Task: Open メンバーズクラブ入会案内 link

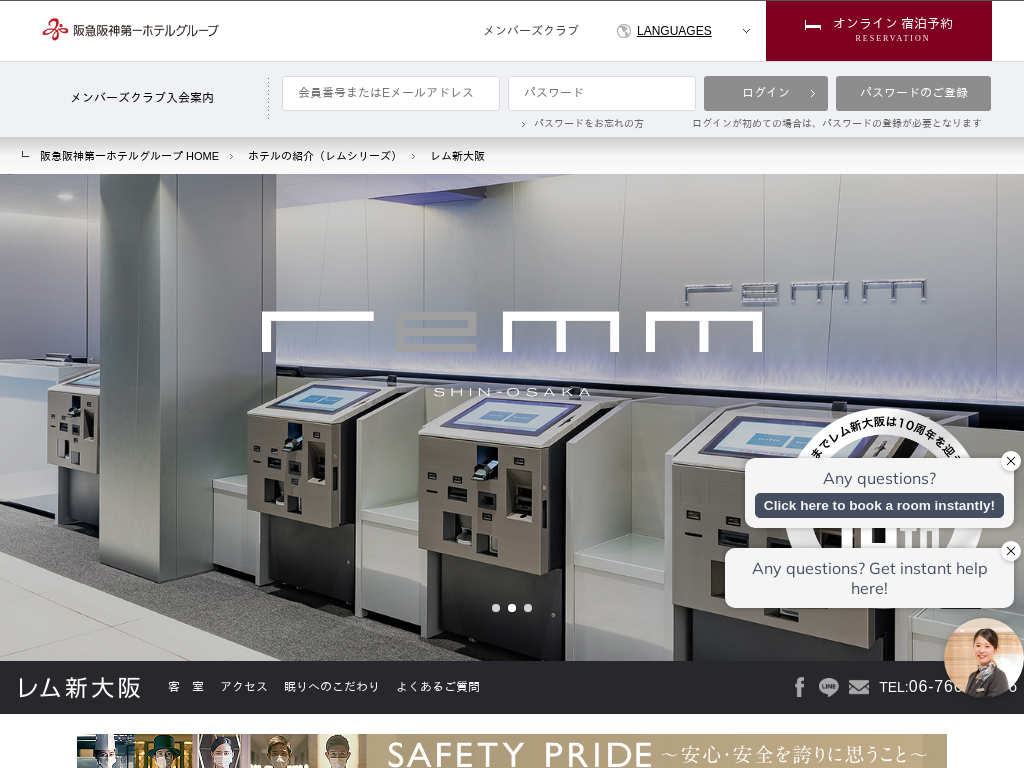Action: coord(142,97)
